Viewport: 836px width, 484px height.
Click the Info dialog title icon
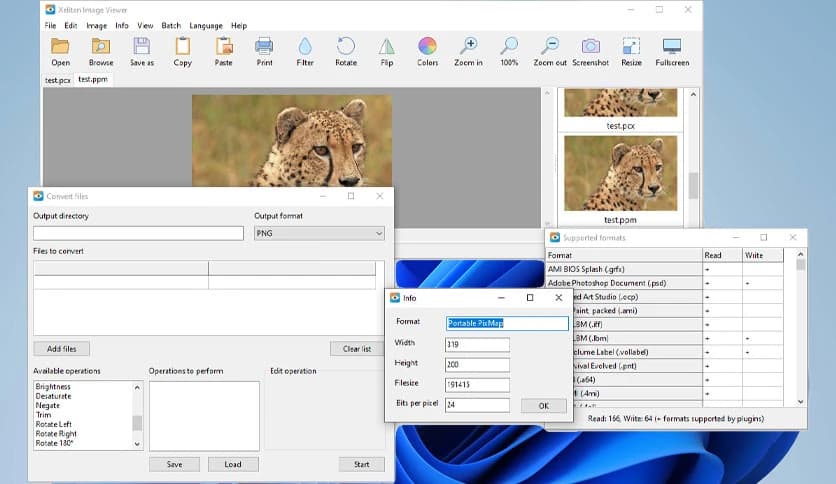tap(395, 298)
